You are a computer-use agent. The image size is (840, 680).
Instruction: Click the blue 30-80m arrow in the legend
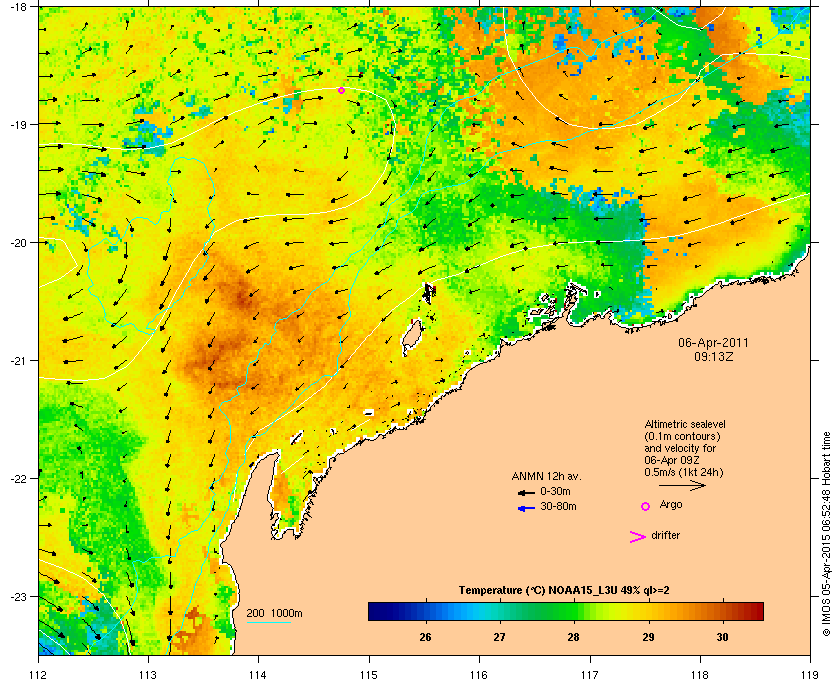click(527, 508)
